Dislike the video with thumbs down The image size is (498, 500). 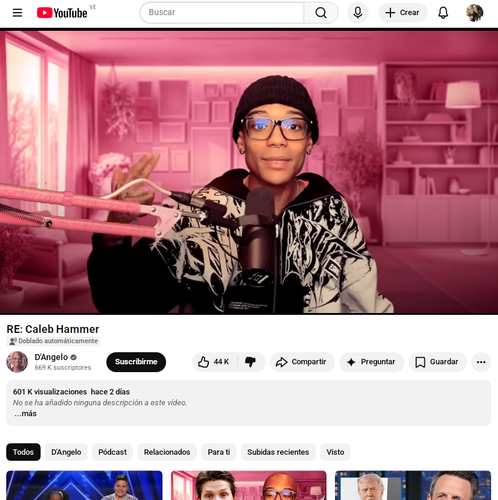(251, 362)
